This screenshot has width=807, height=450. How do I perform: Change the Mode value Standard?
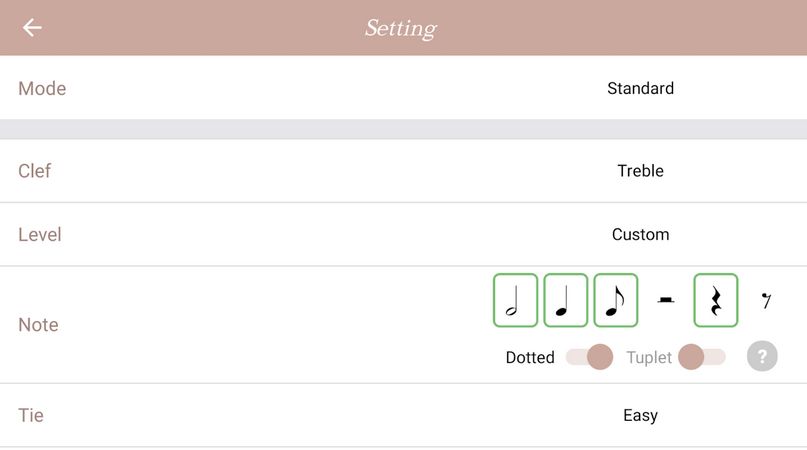[x=640, y=88]
